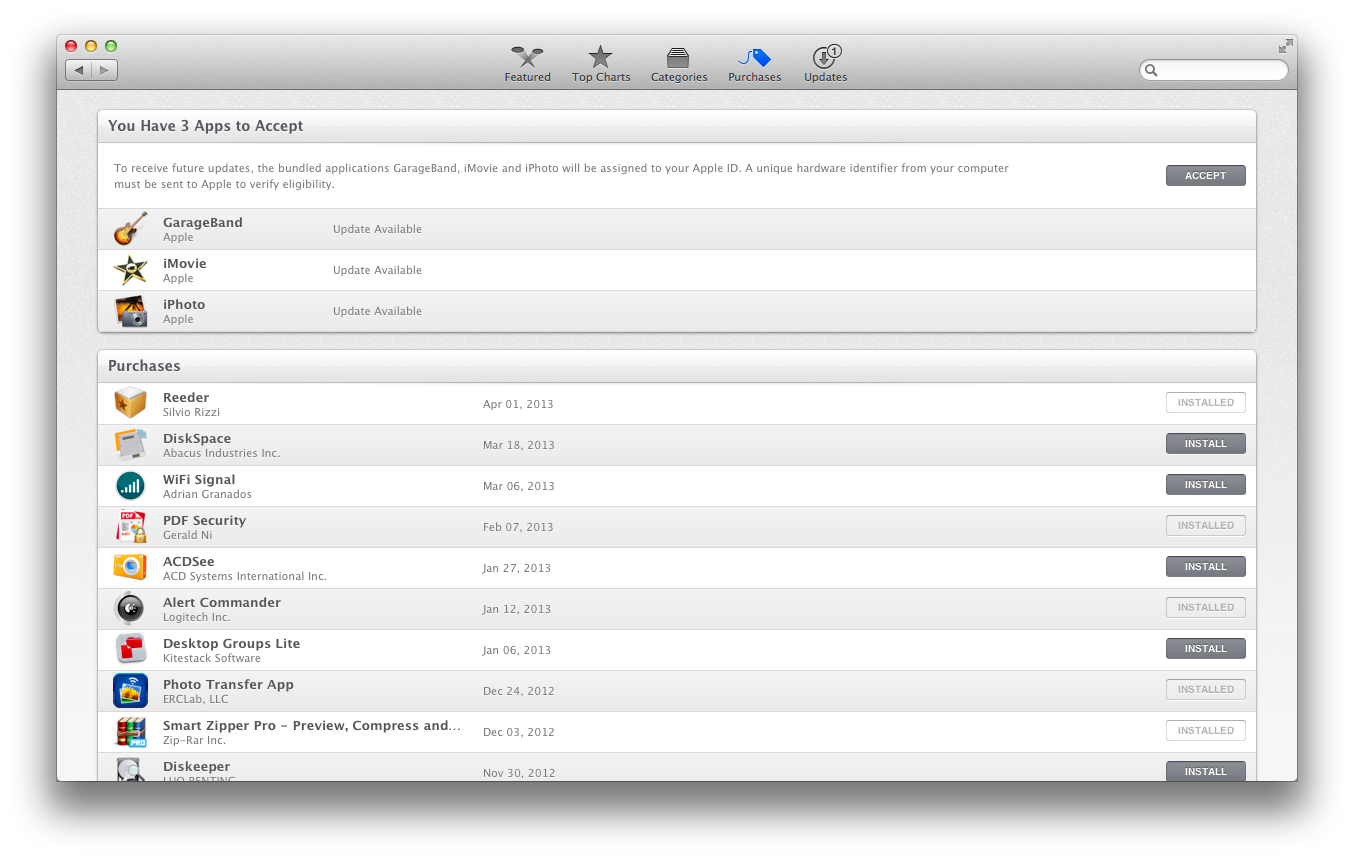
Task: Install ACDSee
Action: [1205, 566]
